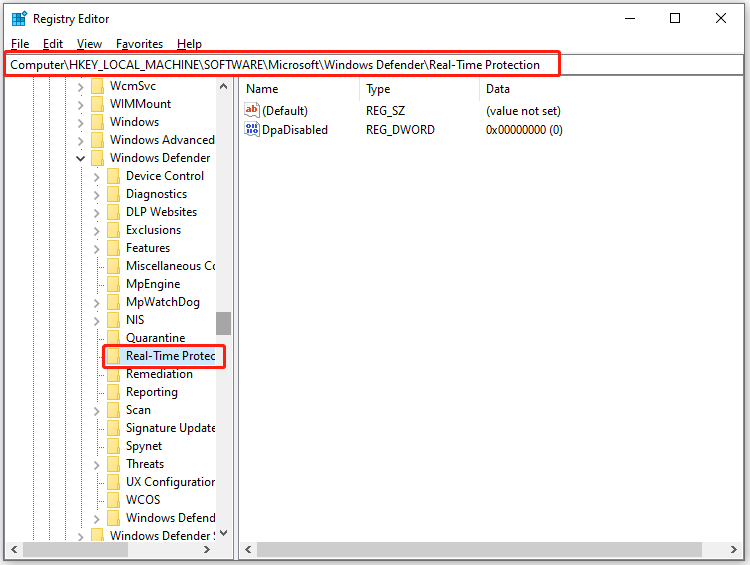Select the Remediation key label

click(159, 374)
